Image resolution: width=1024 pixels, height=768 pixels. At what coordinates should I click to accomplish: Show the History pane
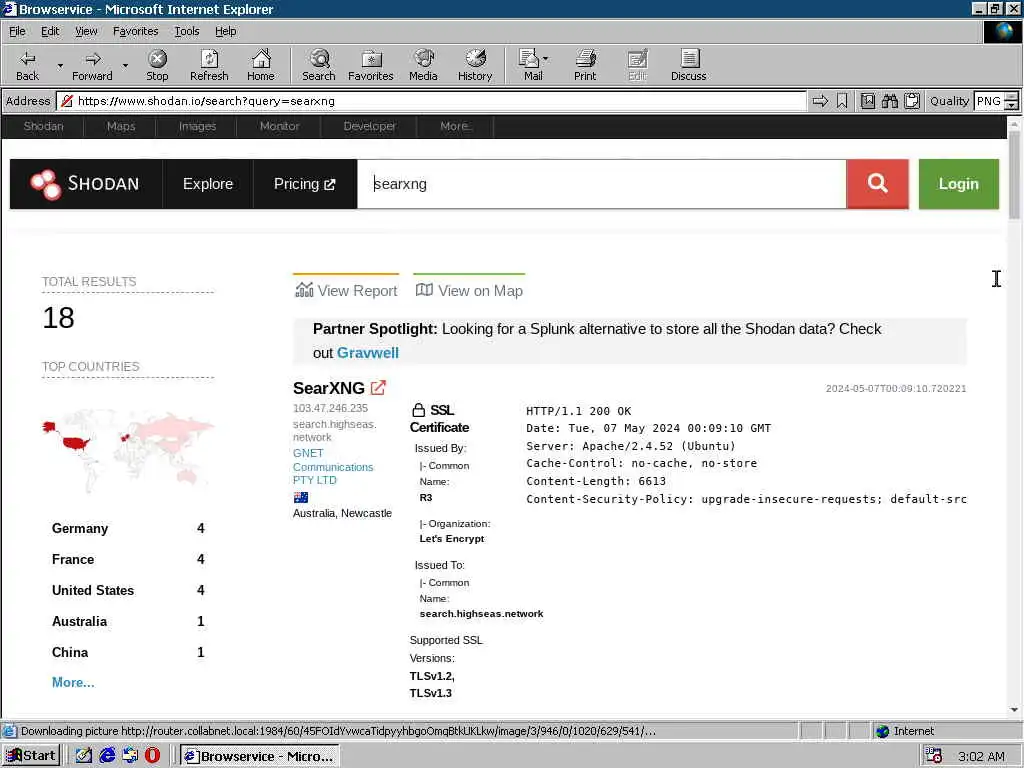pyautogui.click(x=475, y=65)
